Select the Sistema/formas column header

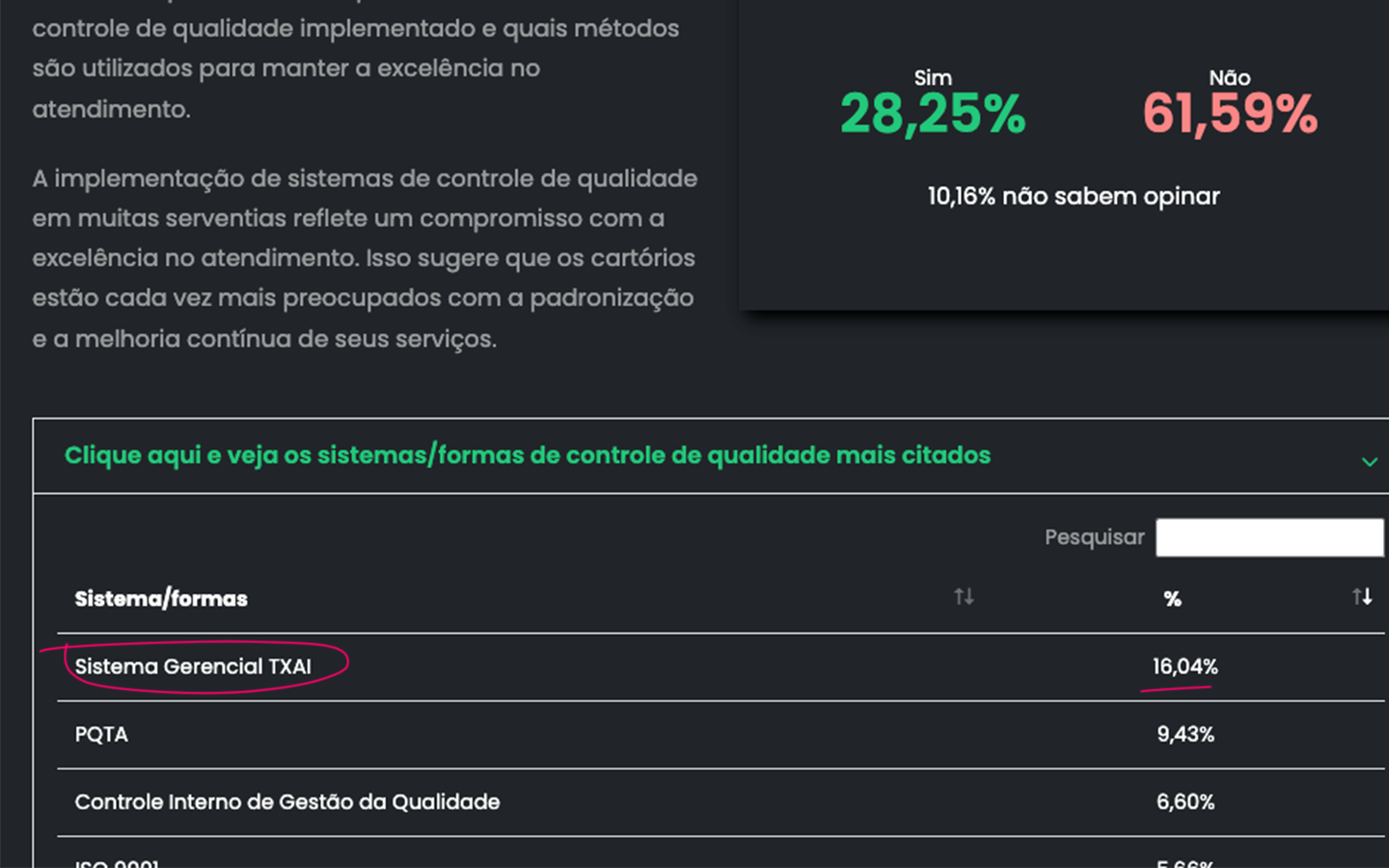[x=161, y=599]
